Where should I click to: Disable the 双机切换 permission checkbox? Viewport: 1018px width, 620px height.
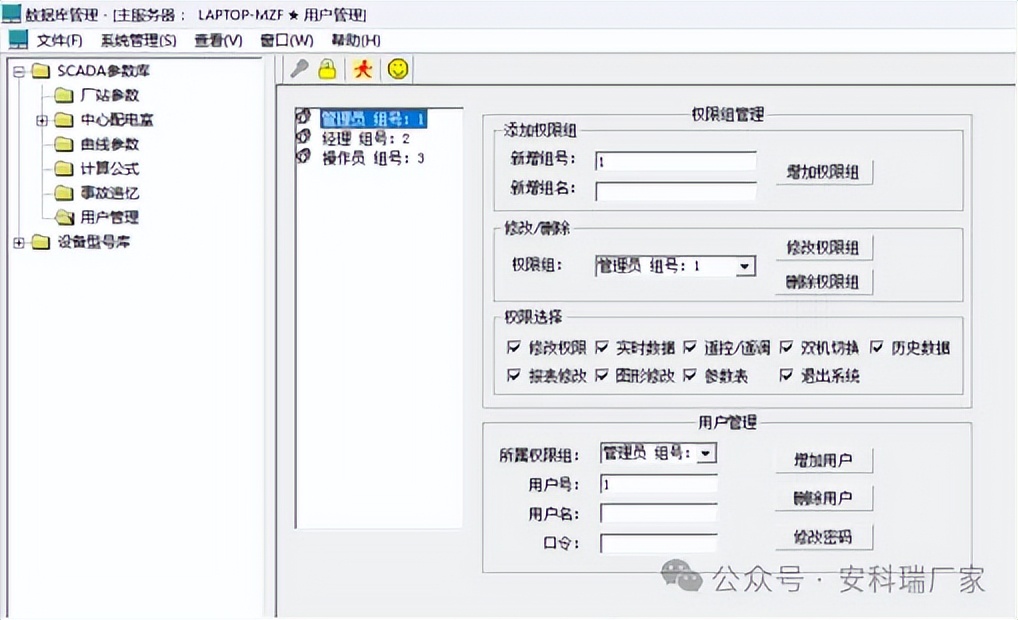pos(786,347)
